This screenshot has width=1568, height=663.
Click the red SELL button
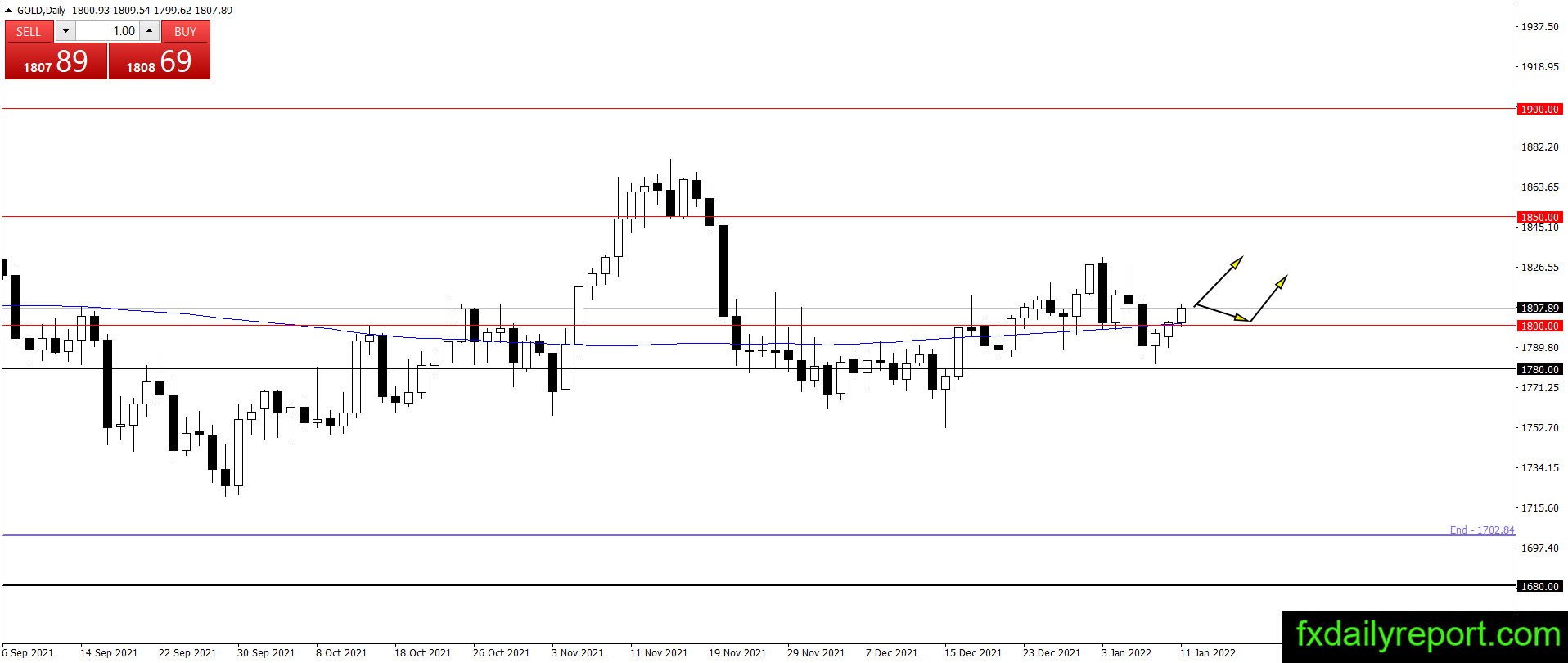tap(29, 31)
